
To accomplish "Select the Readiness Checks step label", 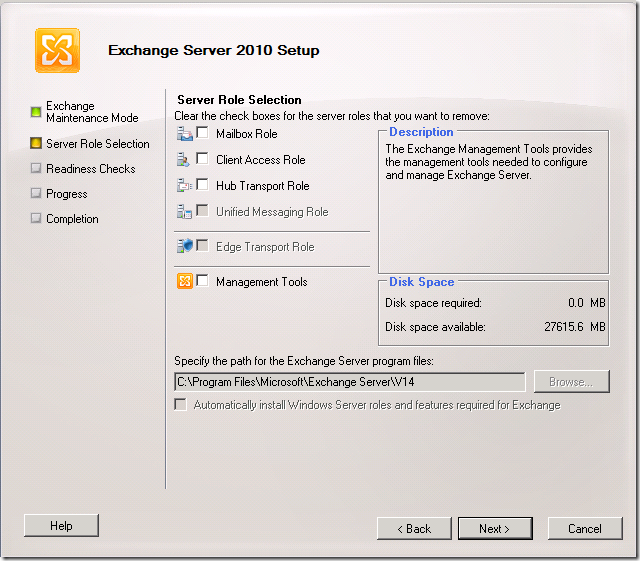I will [x=91, y=169].
